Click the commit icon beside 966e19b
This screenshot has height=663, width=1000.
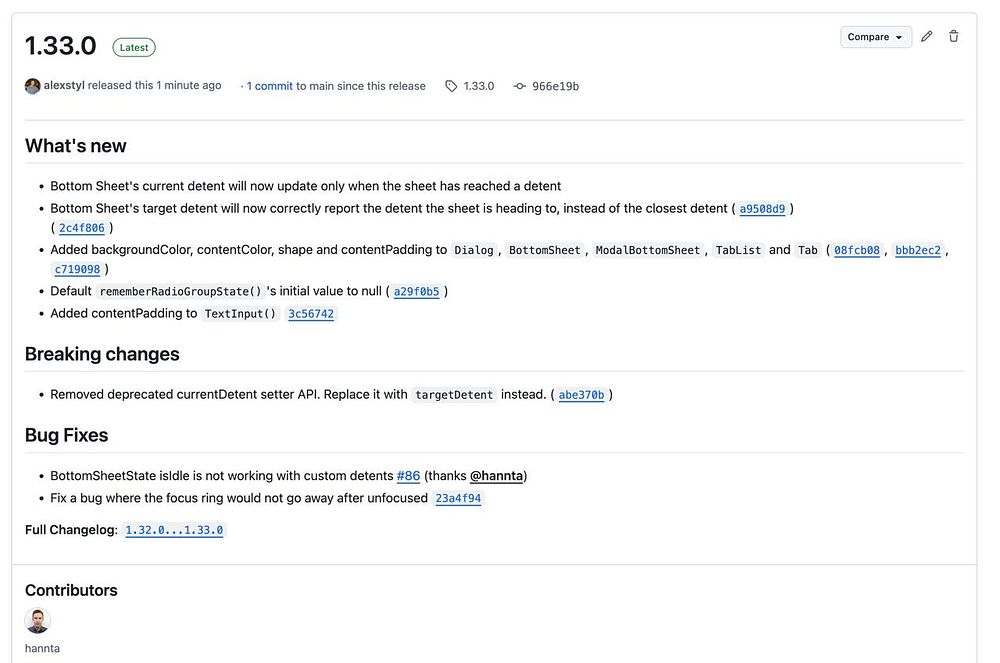coord(520,86)
